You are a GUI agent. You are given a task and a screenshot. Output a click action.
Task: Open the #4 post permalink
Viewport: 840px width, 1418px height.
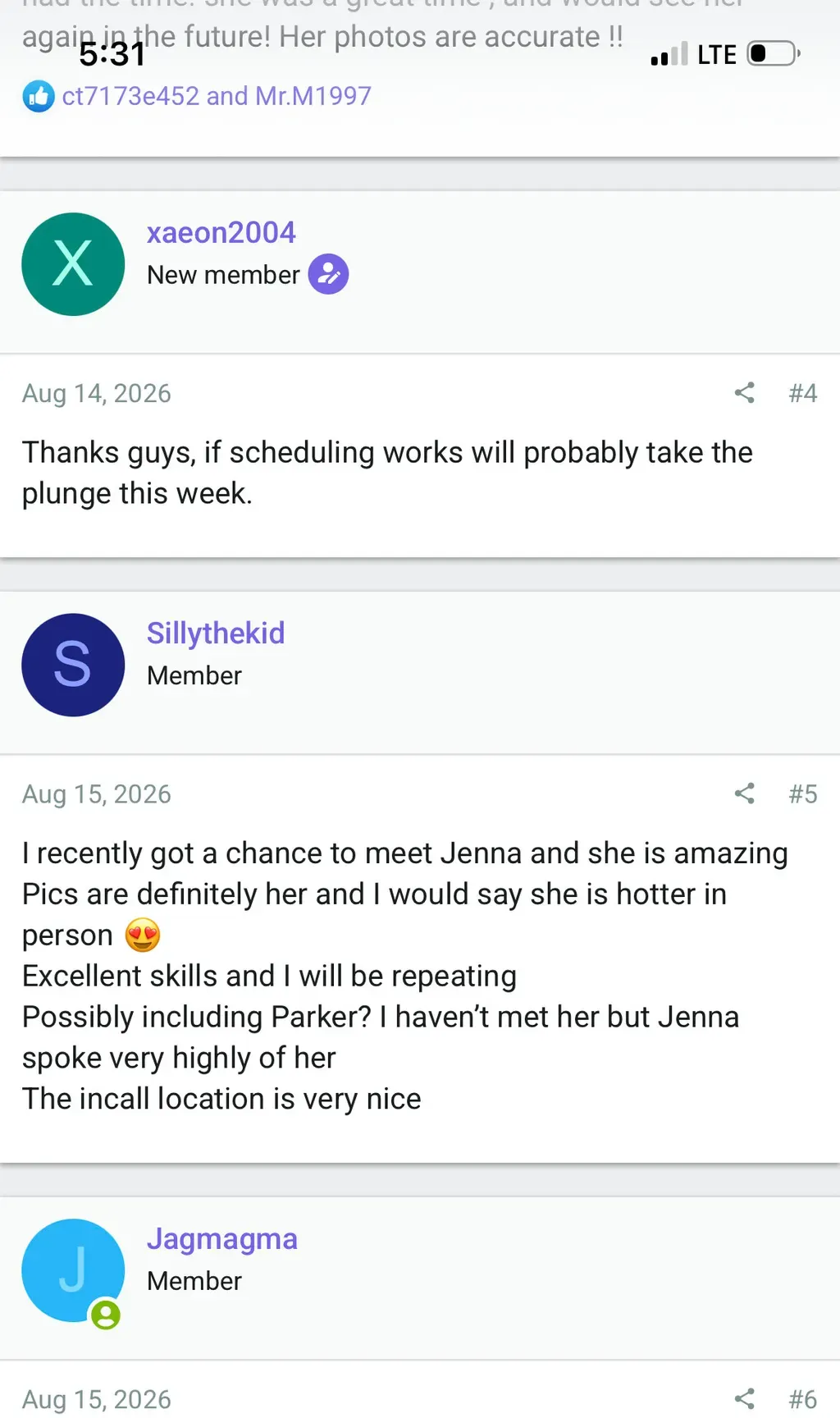[x=803, y=393]
